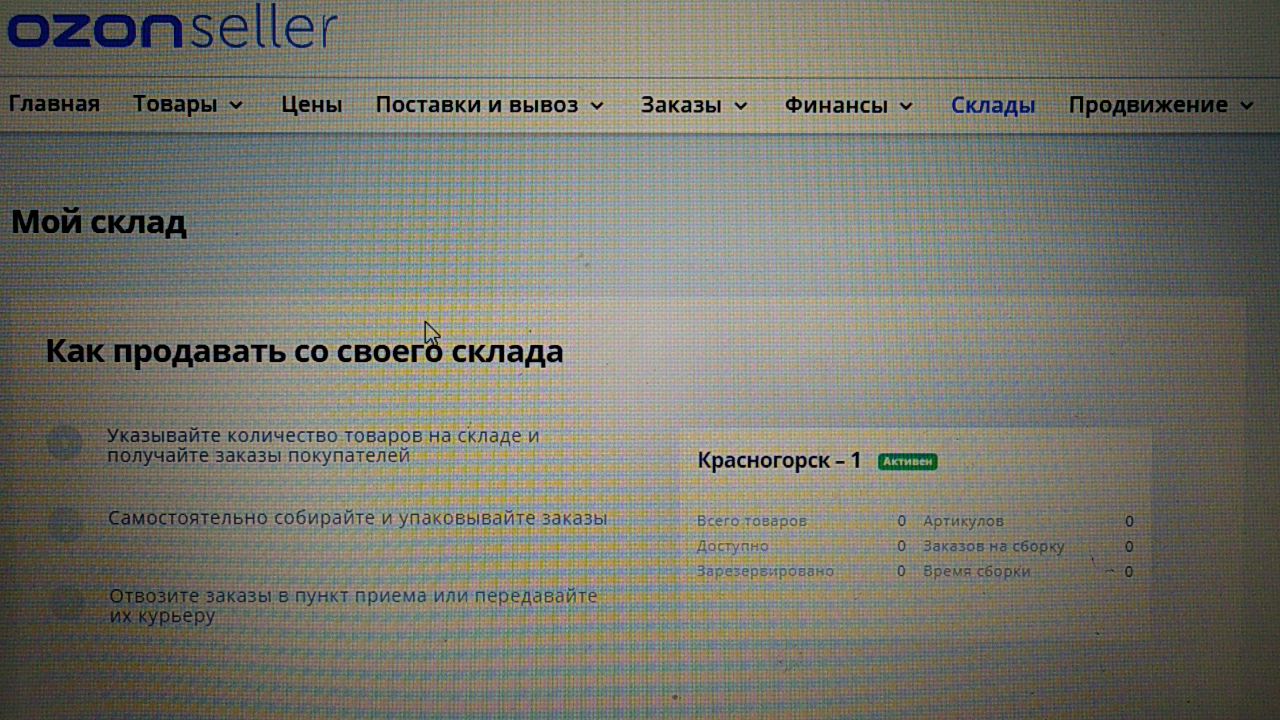Screen dimensions: 1280x720
Task: Expand the Финансы dropdown chevron
Action: tap(906, 105)
